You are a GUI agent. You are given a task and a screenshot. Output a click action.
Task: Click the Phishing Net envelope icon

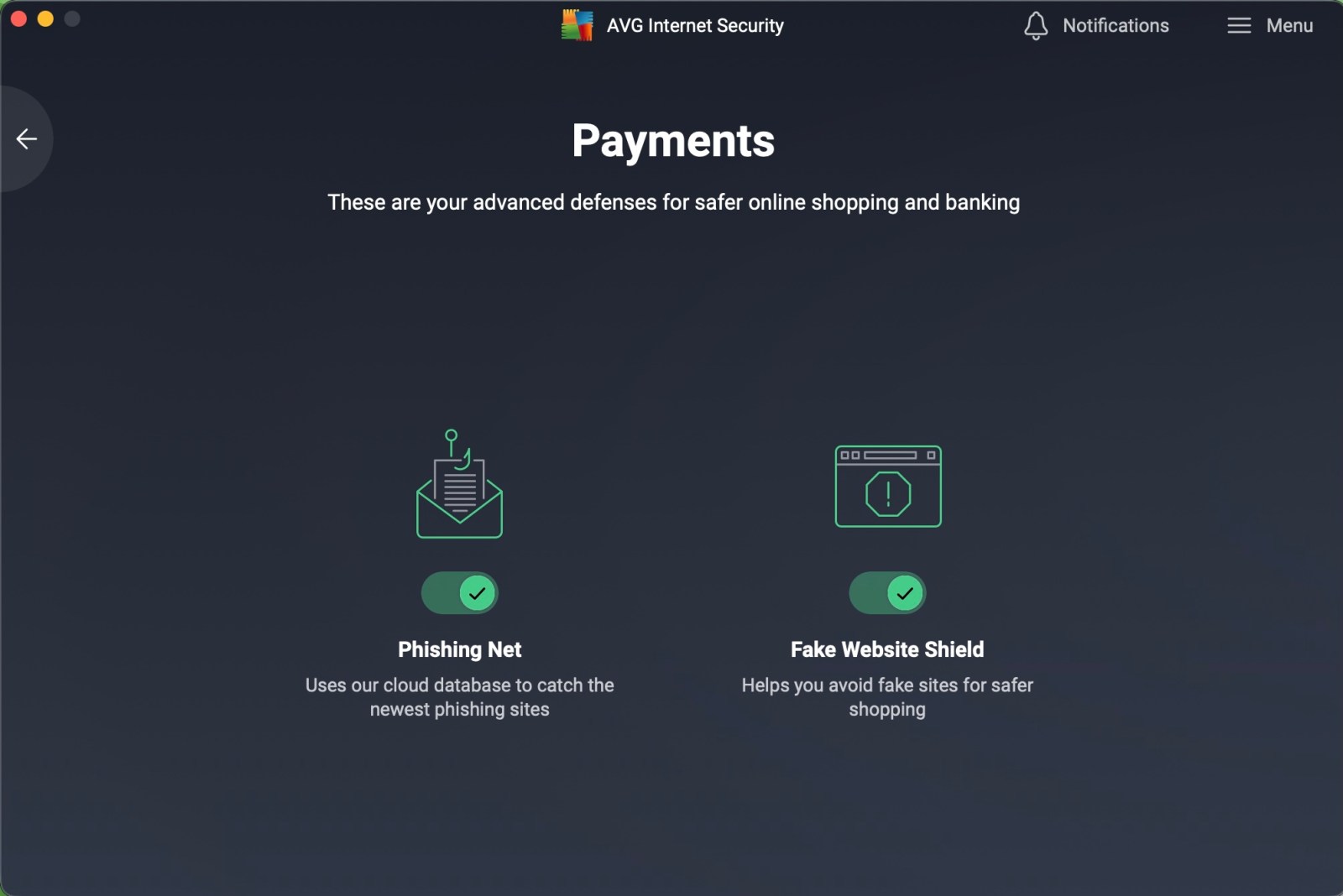459,485
